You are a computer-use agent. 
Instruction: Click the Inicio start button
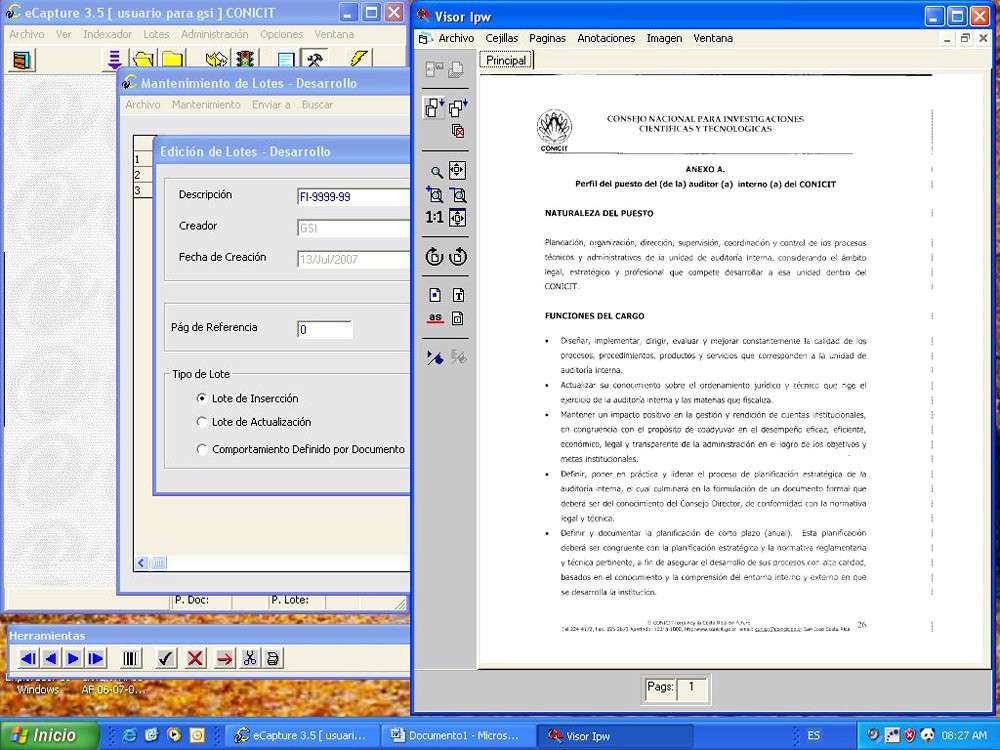[50, 735]
